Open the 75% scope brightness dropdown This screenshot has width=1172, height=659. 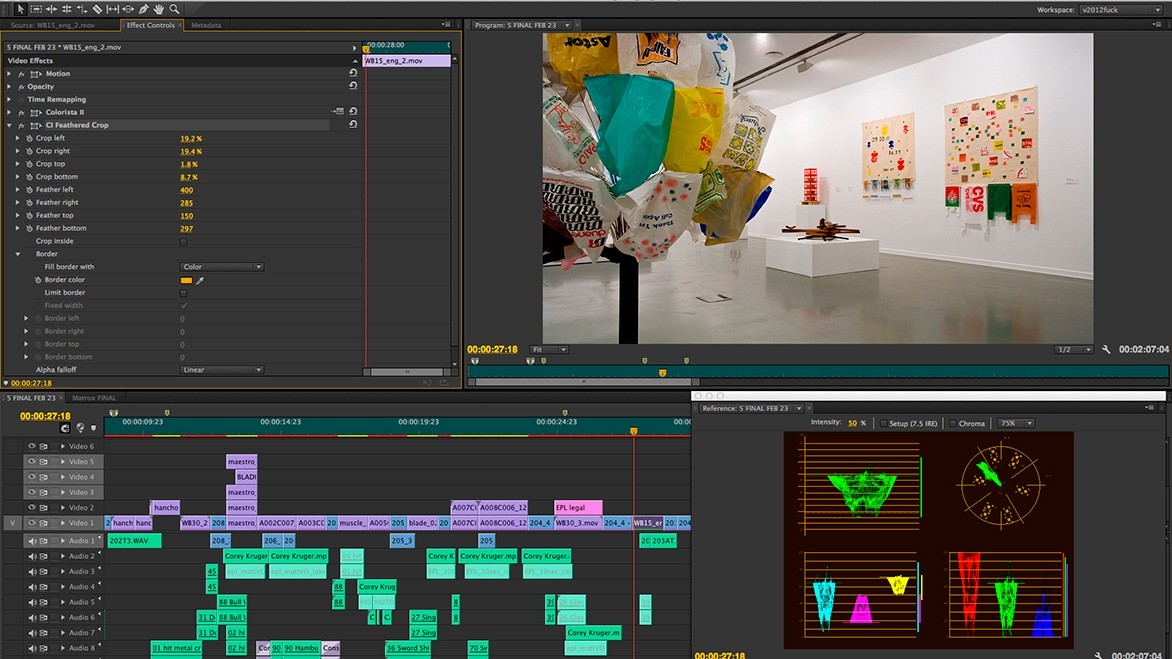[x=1016, y=423]
